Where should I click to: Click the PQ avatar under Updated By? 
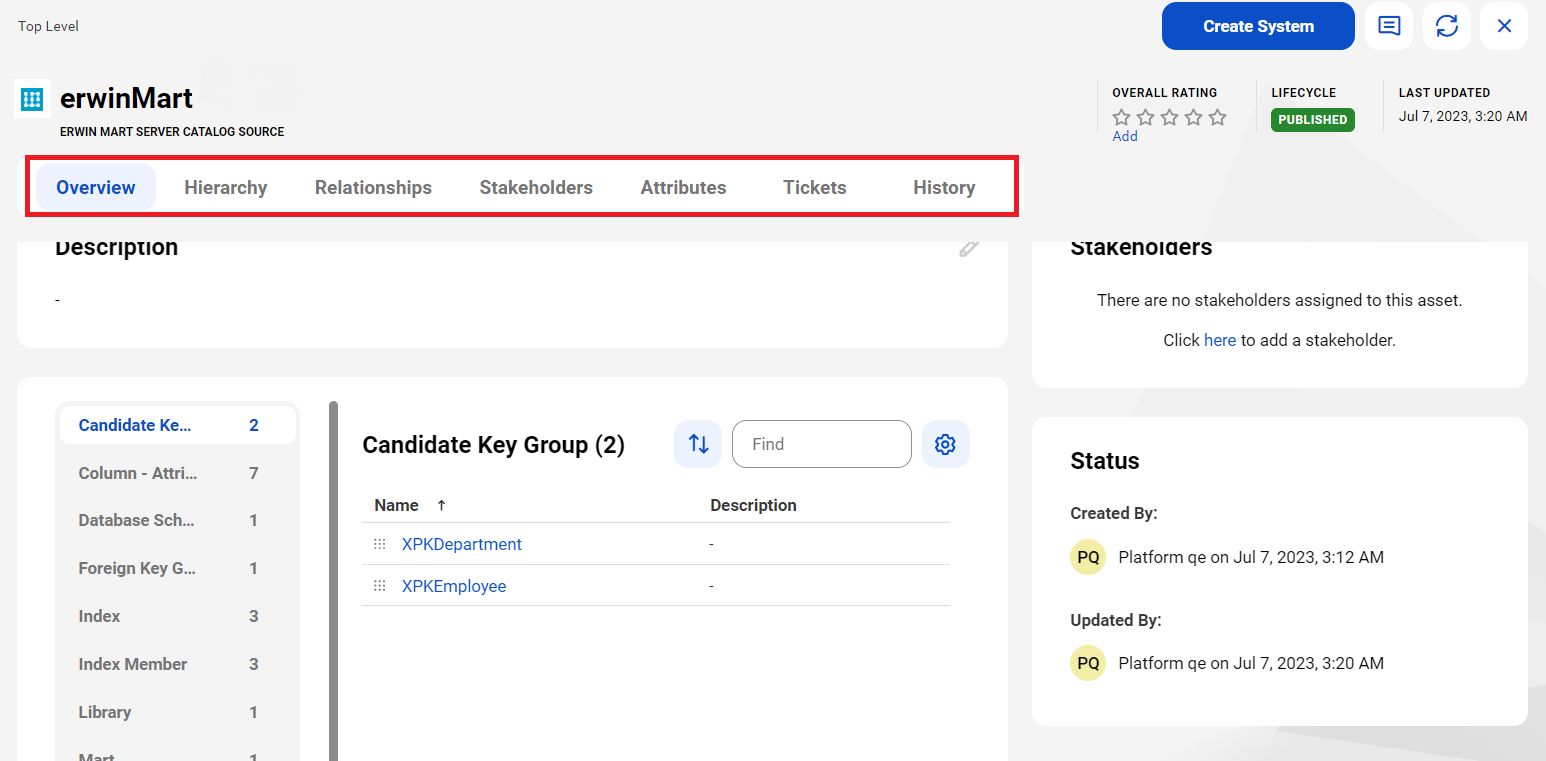tap(1088, 663)
